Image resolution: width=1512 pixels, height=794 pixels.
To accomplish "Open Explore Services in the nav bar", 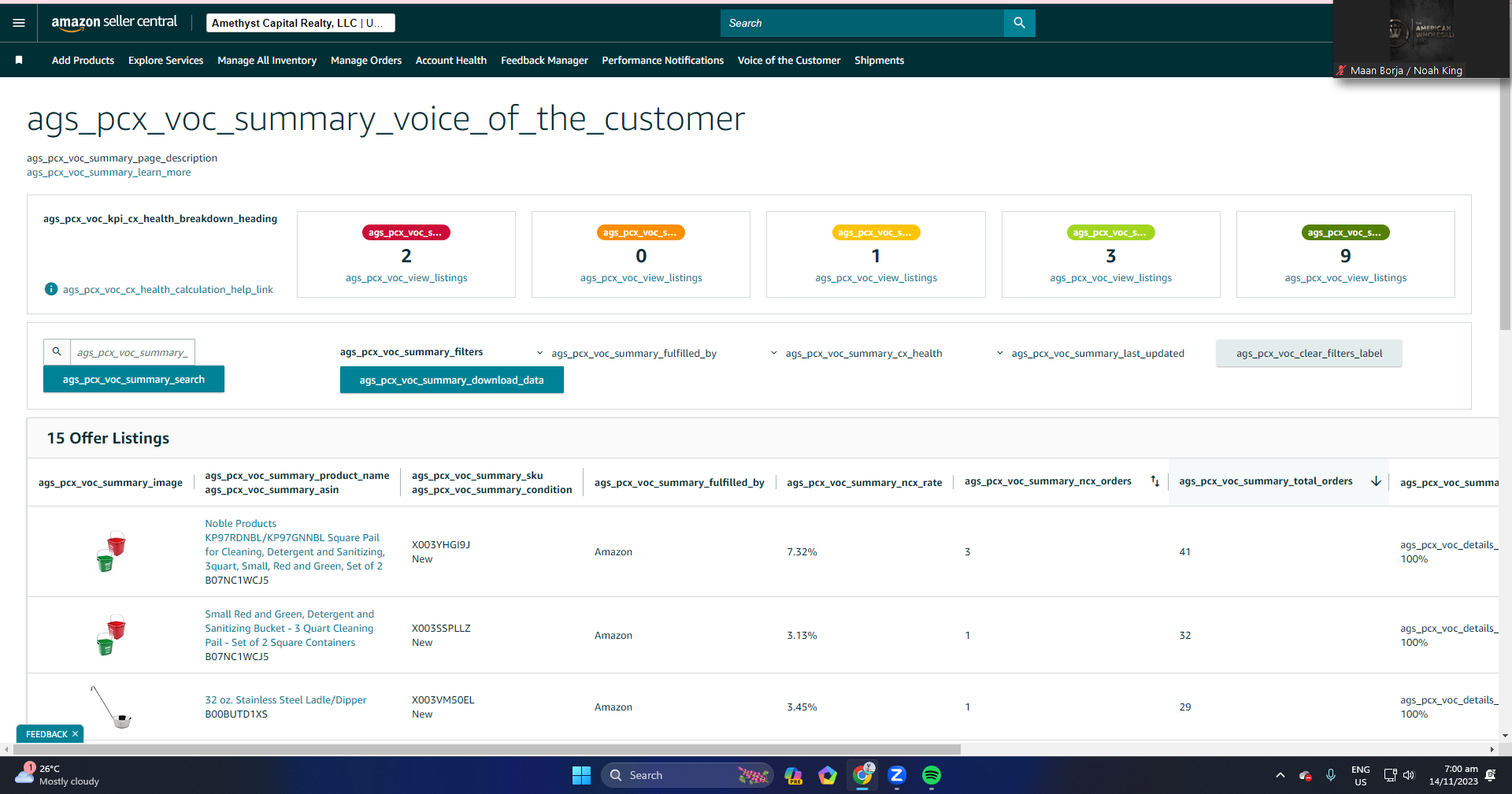I will click(165, 61).
